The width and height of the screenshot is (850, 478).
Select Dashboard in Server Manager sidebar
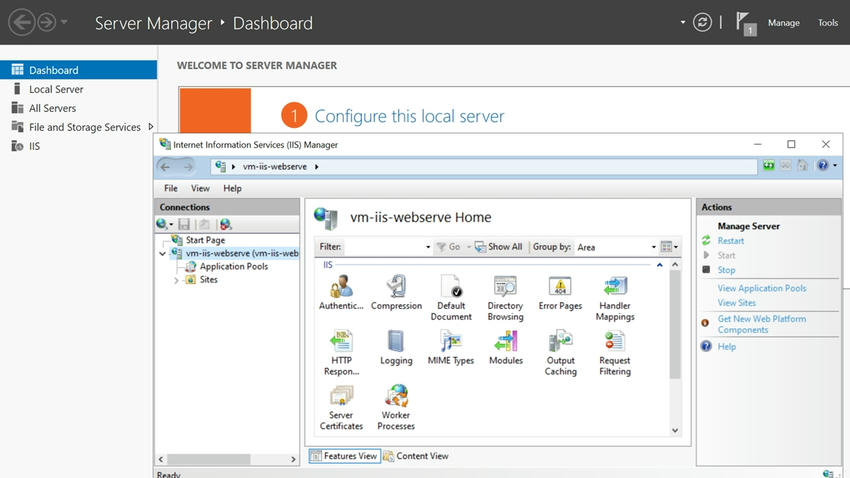79,70
